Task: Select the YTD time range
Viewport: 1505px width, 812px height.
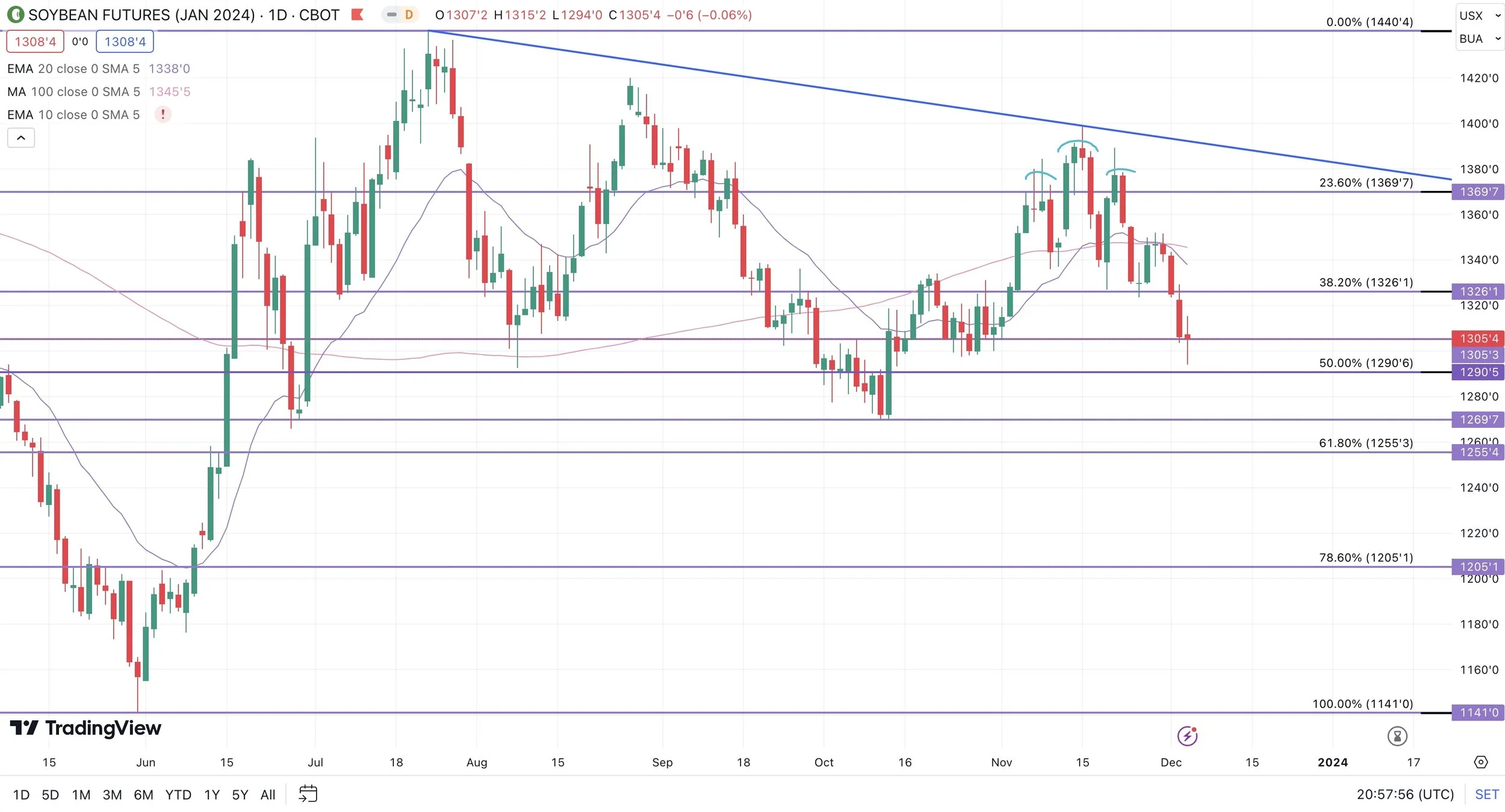Action: click(x=178, y=795)
